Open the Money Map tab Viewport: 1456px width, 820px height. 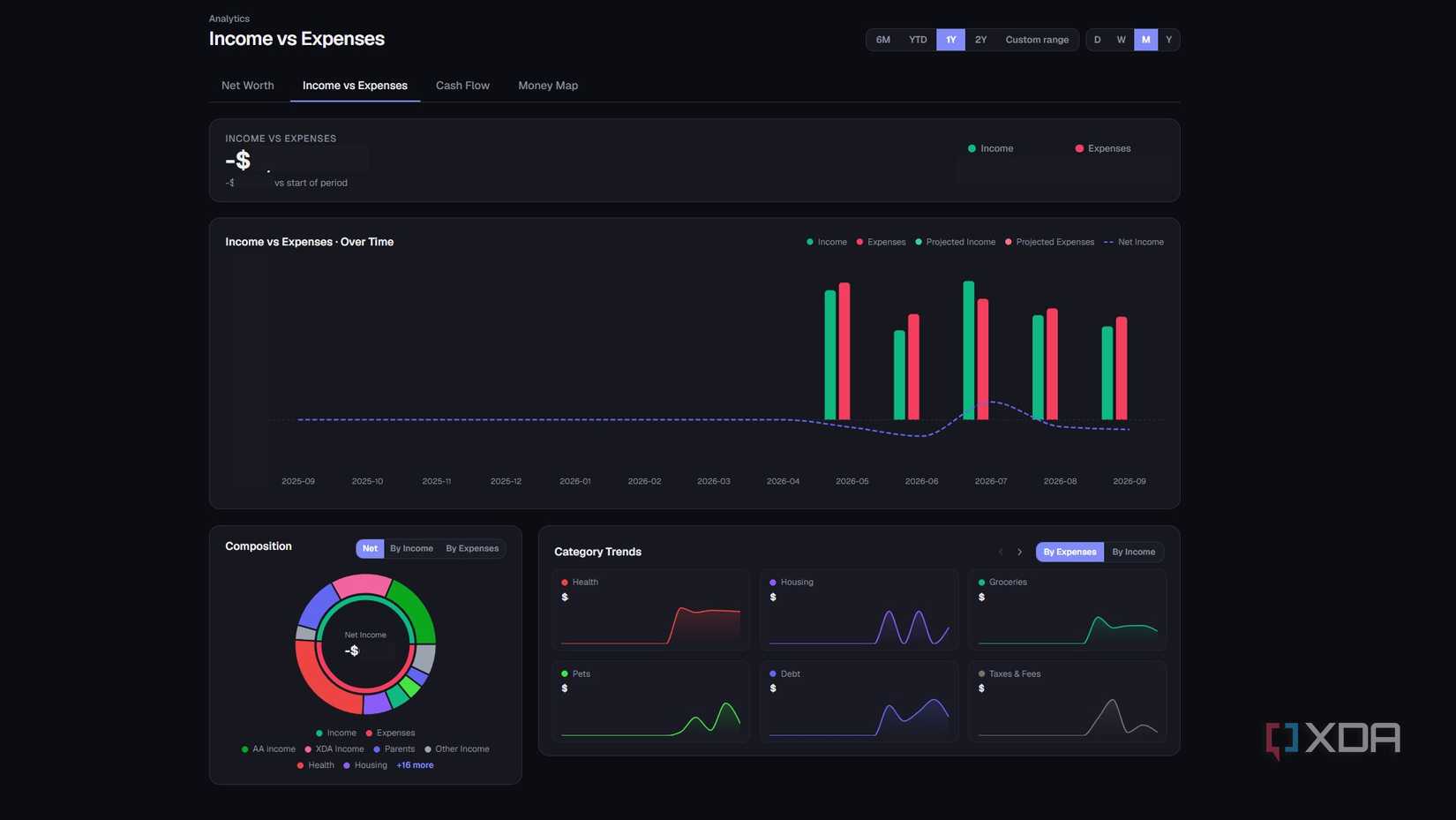548,86
